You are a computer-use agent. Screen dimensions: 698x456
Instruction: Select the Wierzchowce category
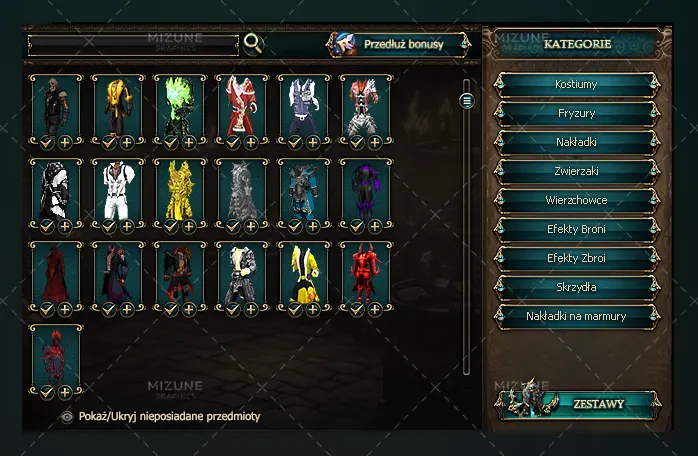click(576, 200)
